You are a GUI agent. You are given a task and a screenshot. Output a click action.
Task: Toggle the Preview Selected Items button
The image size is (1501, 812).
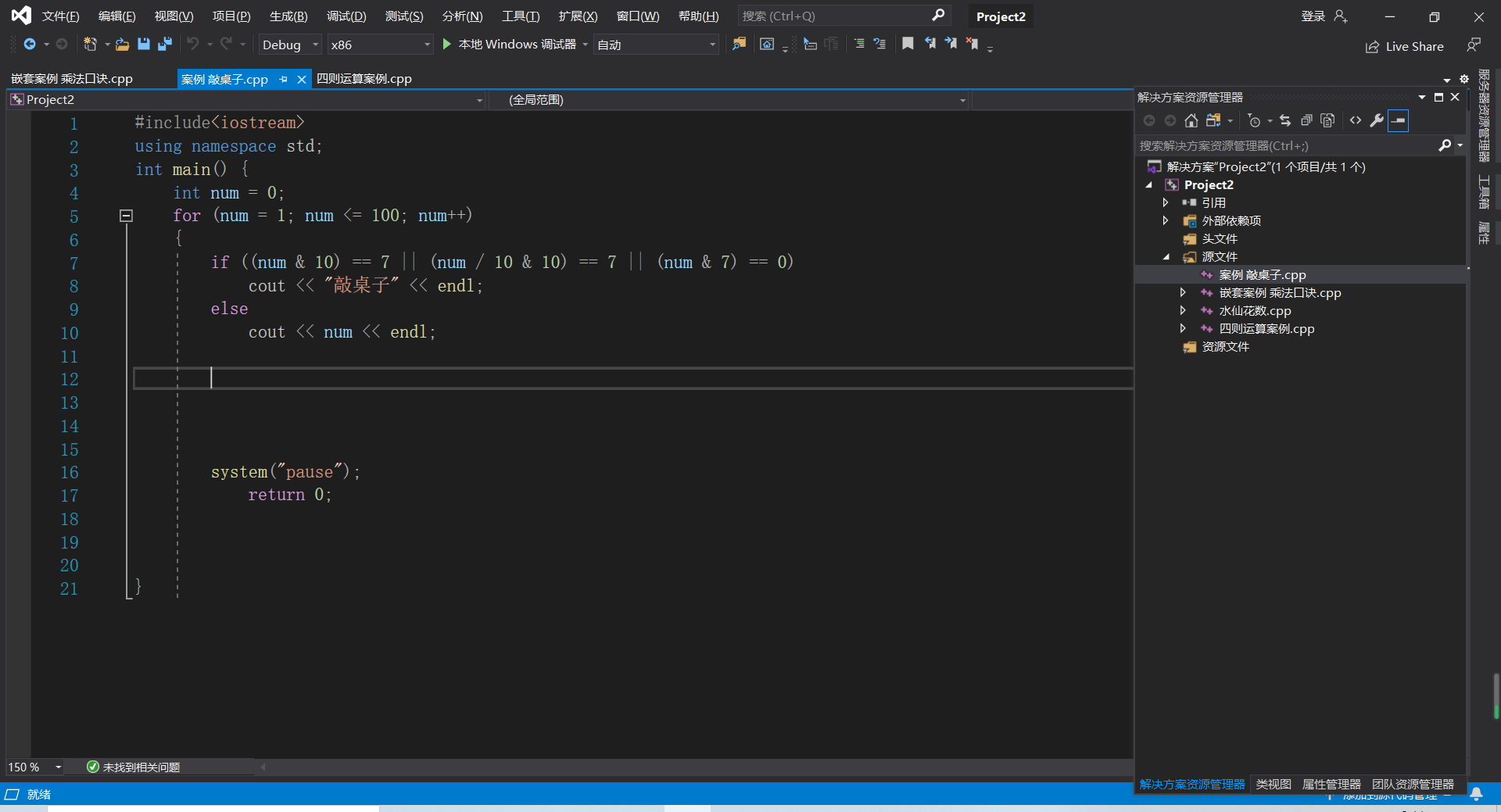click(1398, 120)
